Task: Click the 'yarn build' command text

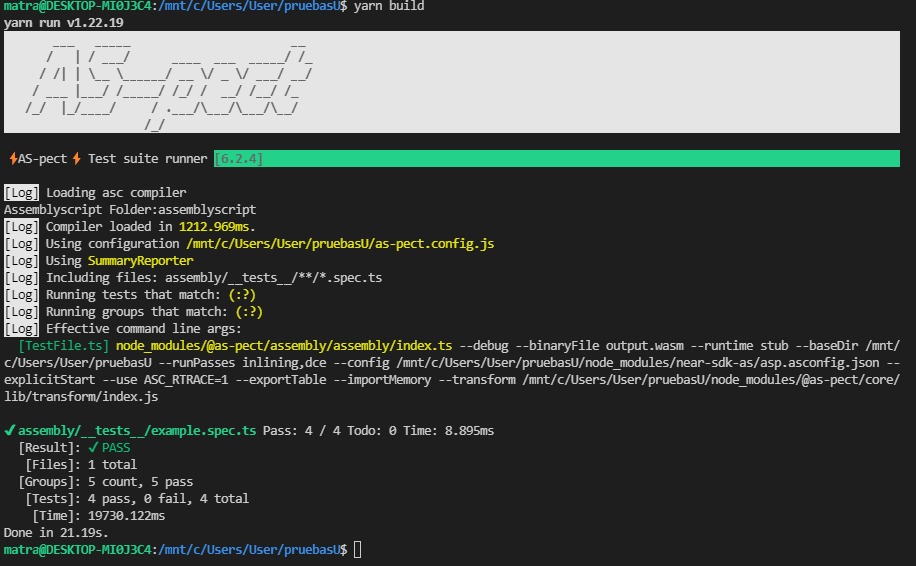Action: click(x=389, y=6)
